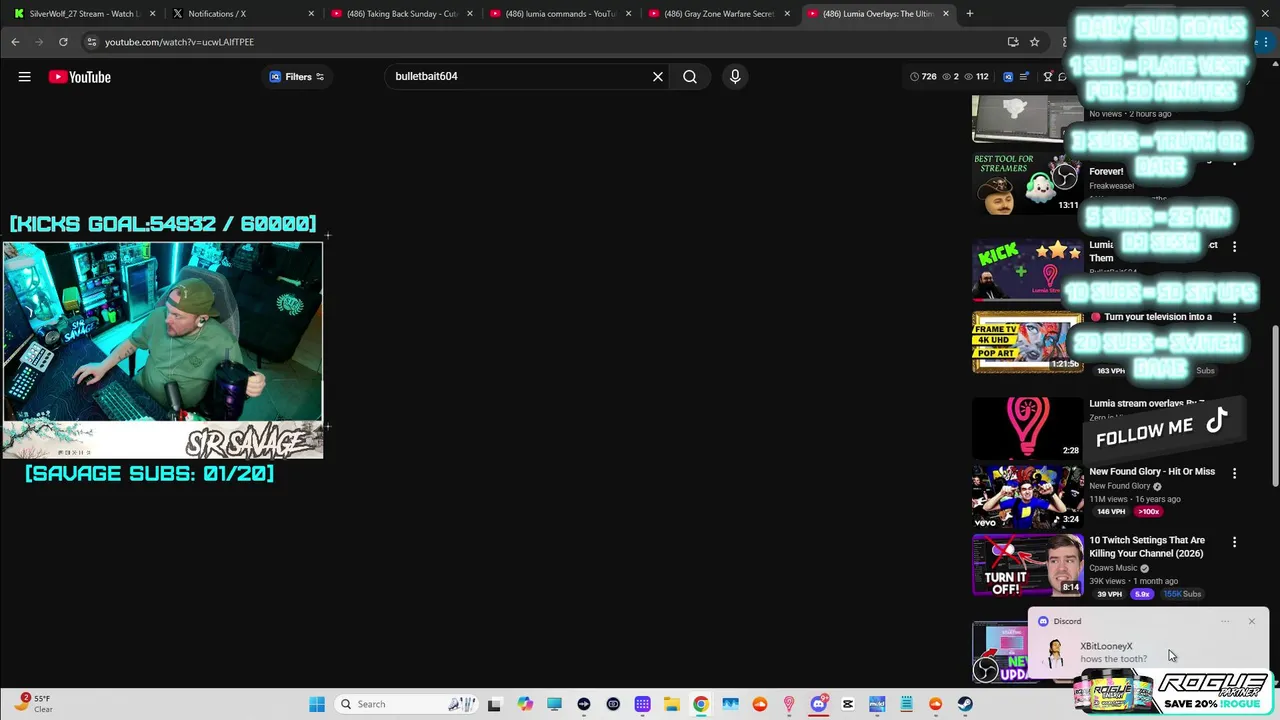This screenshot has height=720, width=1280.
Task: Reload the current page
Action: [63, 42]
